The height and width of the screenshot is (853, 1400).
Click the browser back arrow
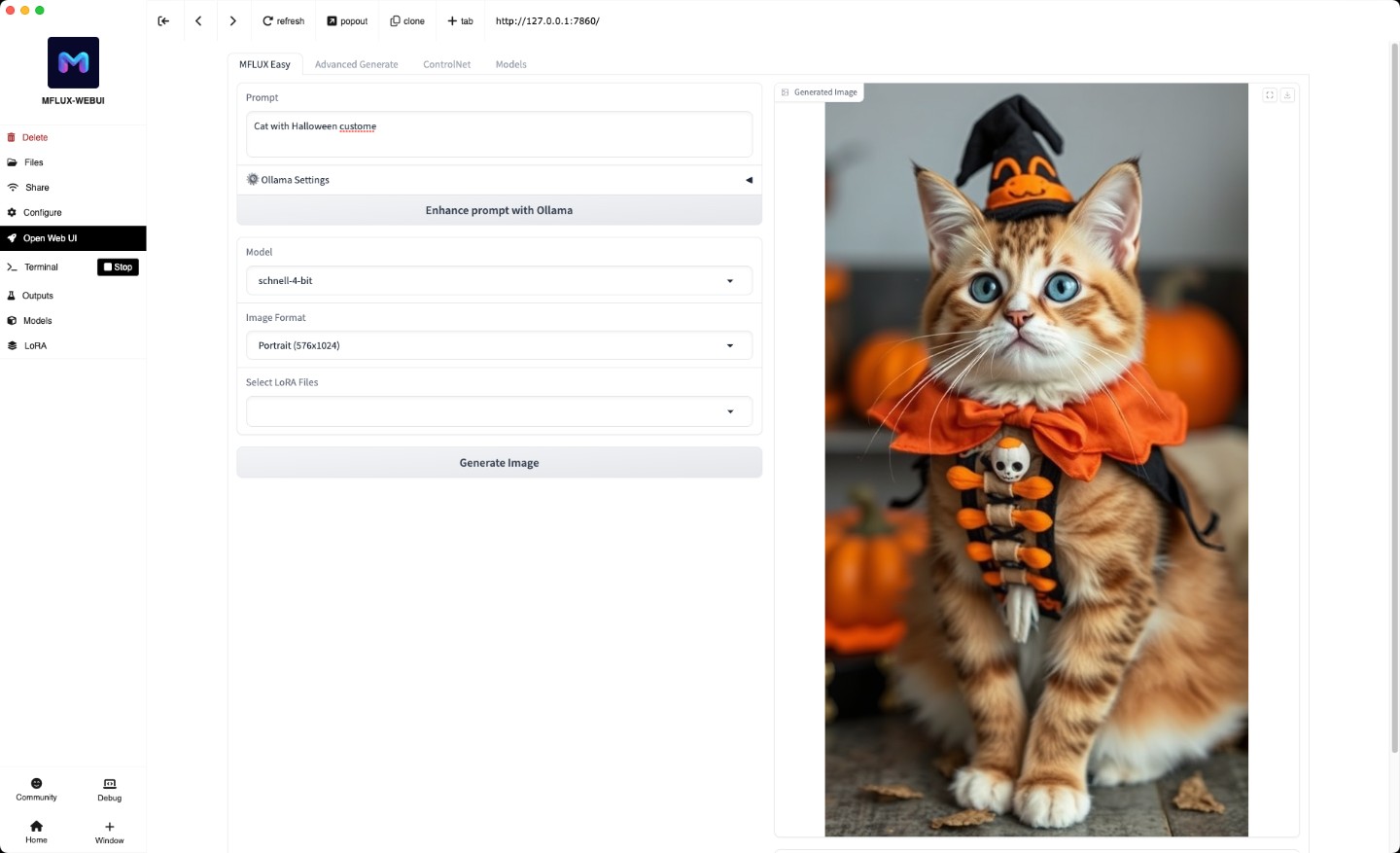198,20
